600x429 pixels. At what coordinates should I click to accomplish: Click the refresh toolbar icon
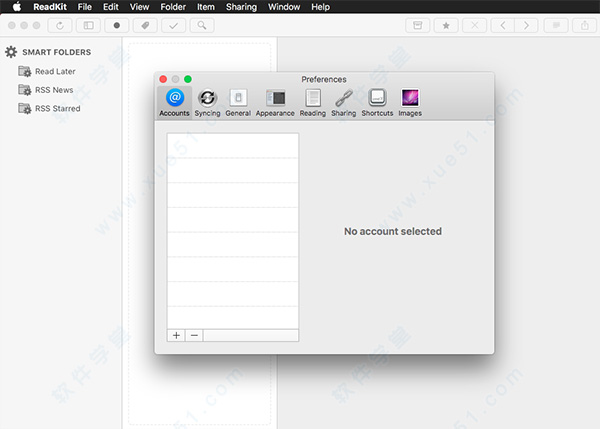coord(60,26)
